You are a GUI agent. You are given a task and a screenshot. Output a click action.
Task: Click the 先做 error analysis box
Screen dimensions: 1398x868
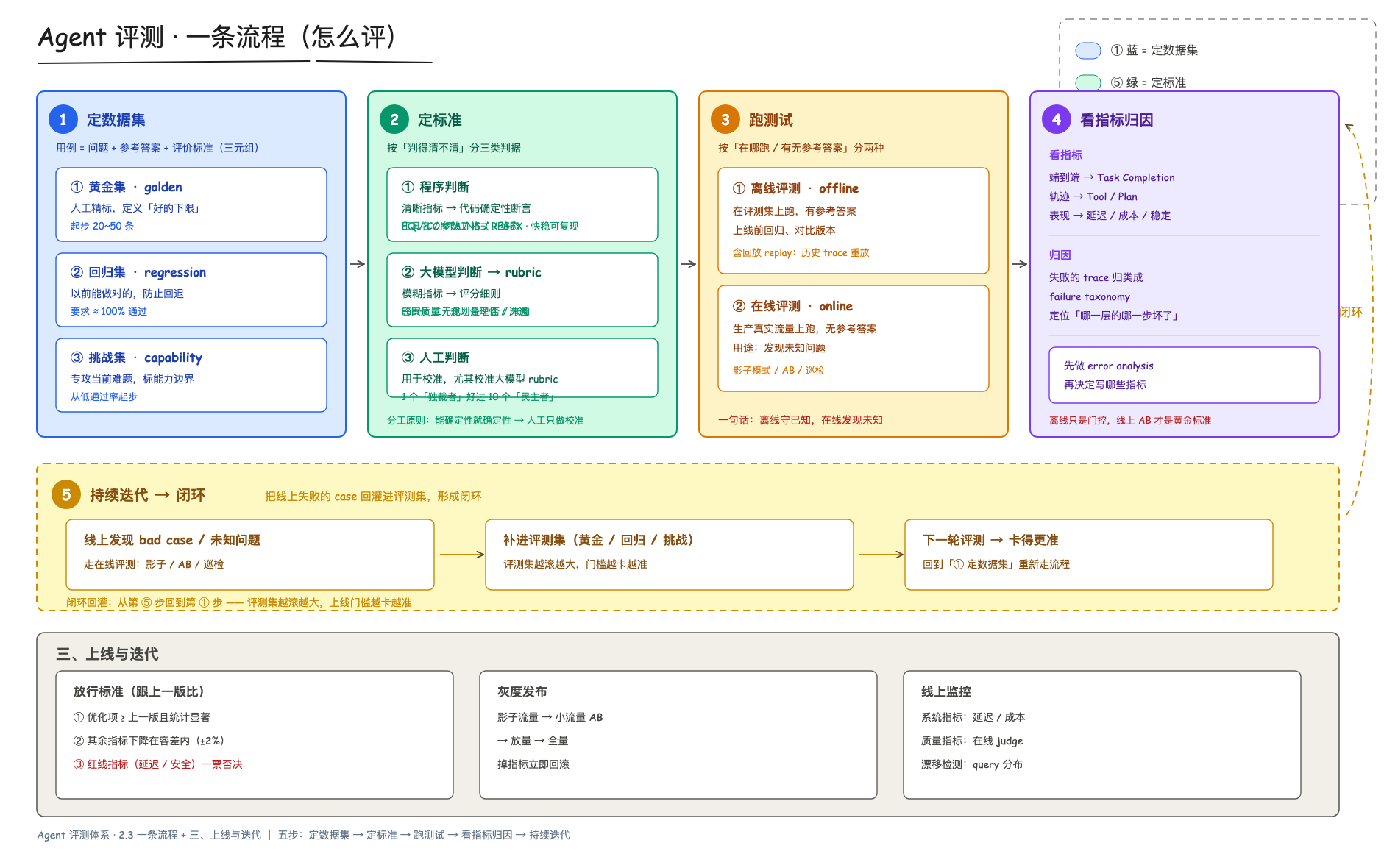(1185, 375)
